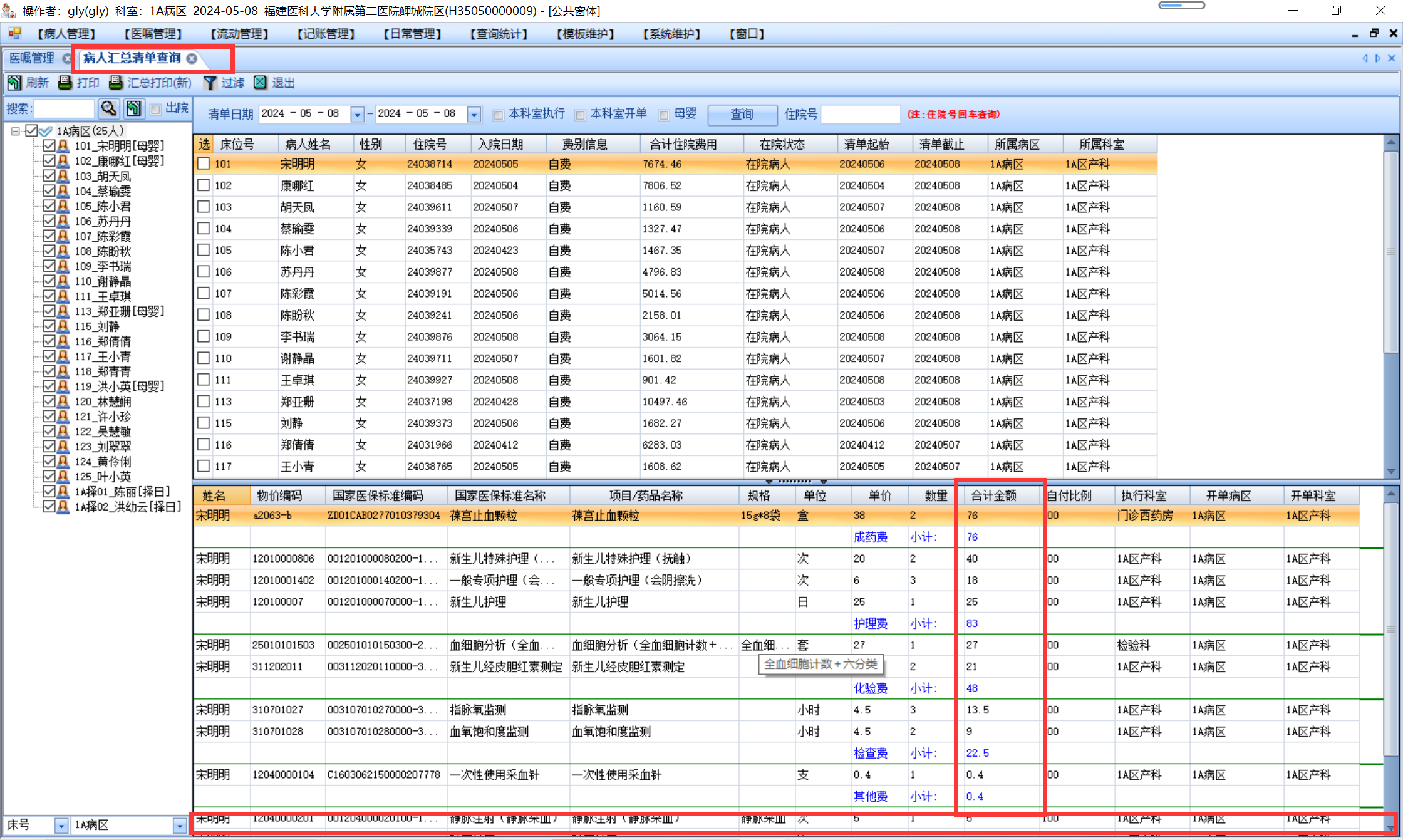Open the 1A病区 dropdown at bottom left
Viewport: 1403px width, 840px height.
(180, 826)
